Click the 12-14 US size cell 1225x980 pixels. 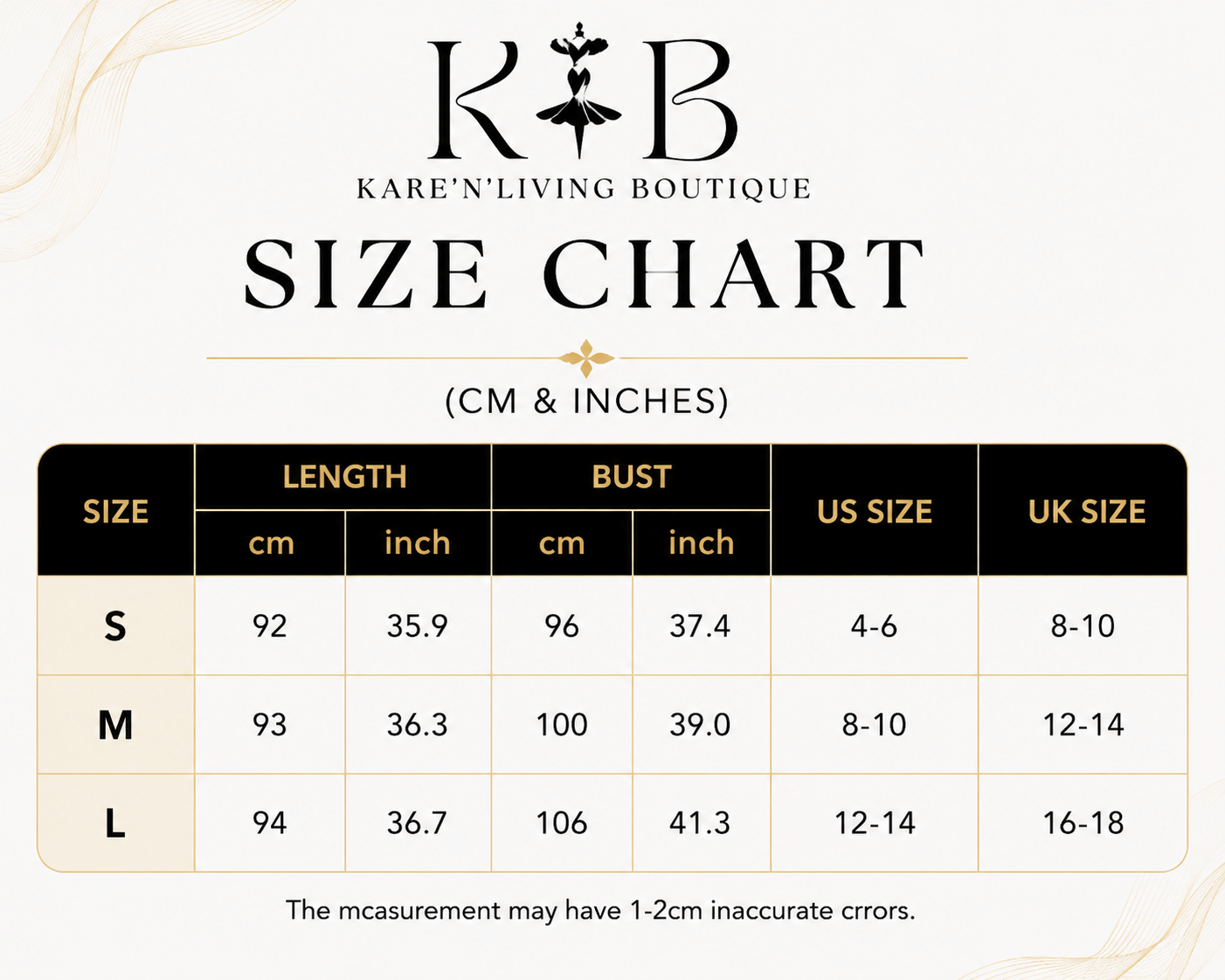coord(875,823)
